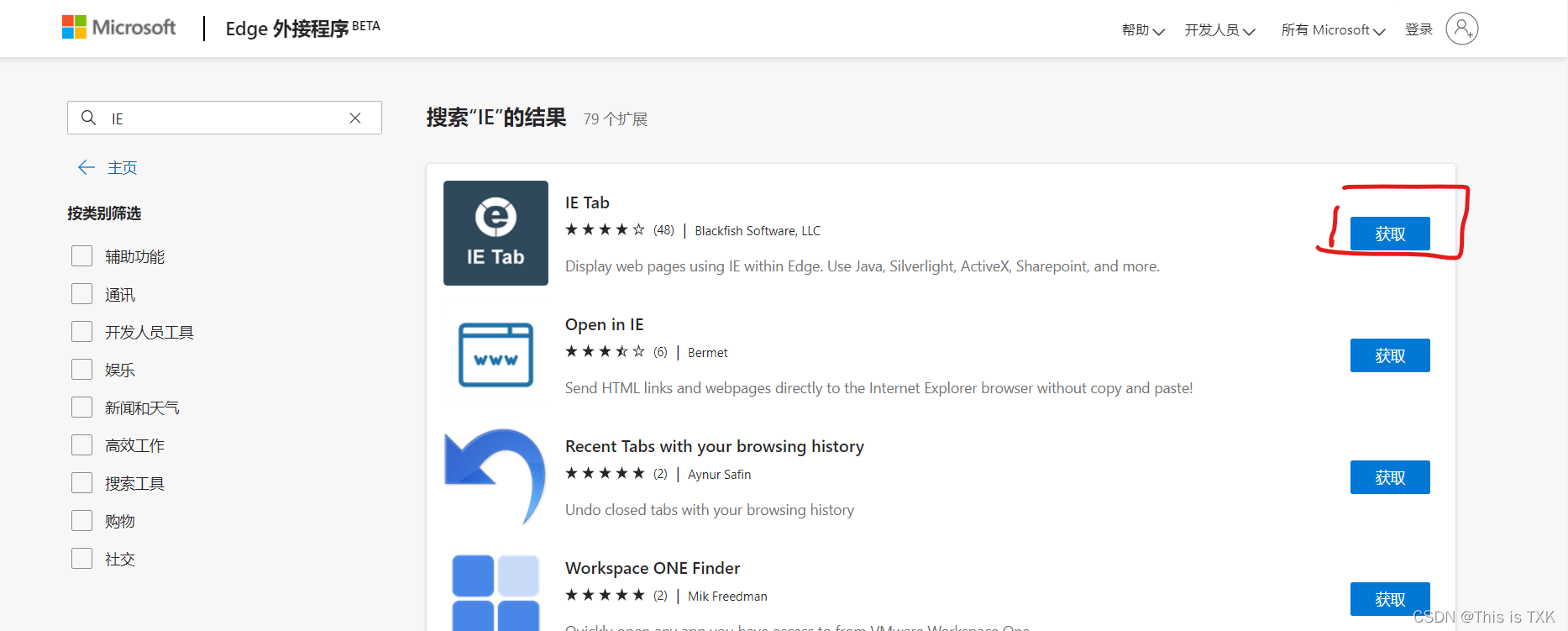1568x631 pixels.
Task: Open the account sign-in avatar icon
Action: pyautogui.click(x=1461, y=29)
